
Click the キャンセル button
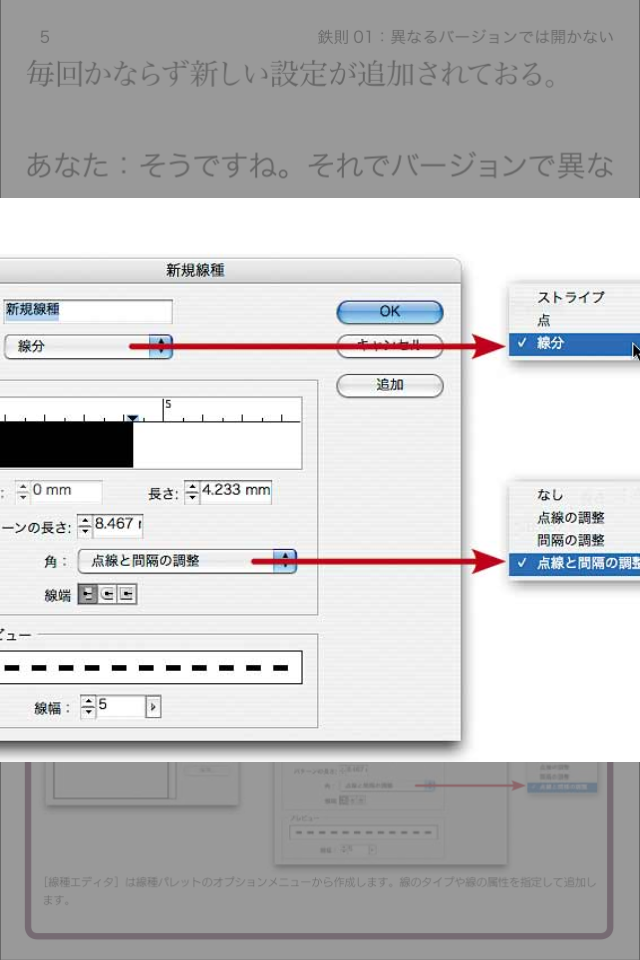[x=390, y=346]
